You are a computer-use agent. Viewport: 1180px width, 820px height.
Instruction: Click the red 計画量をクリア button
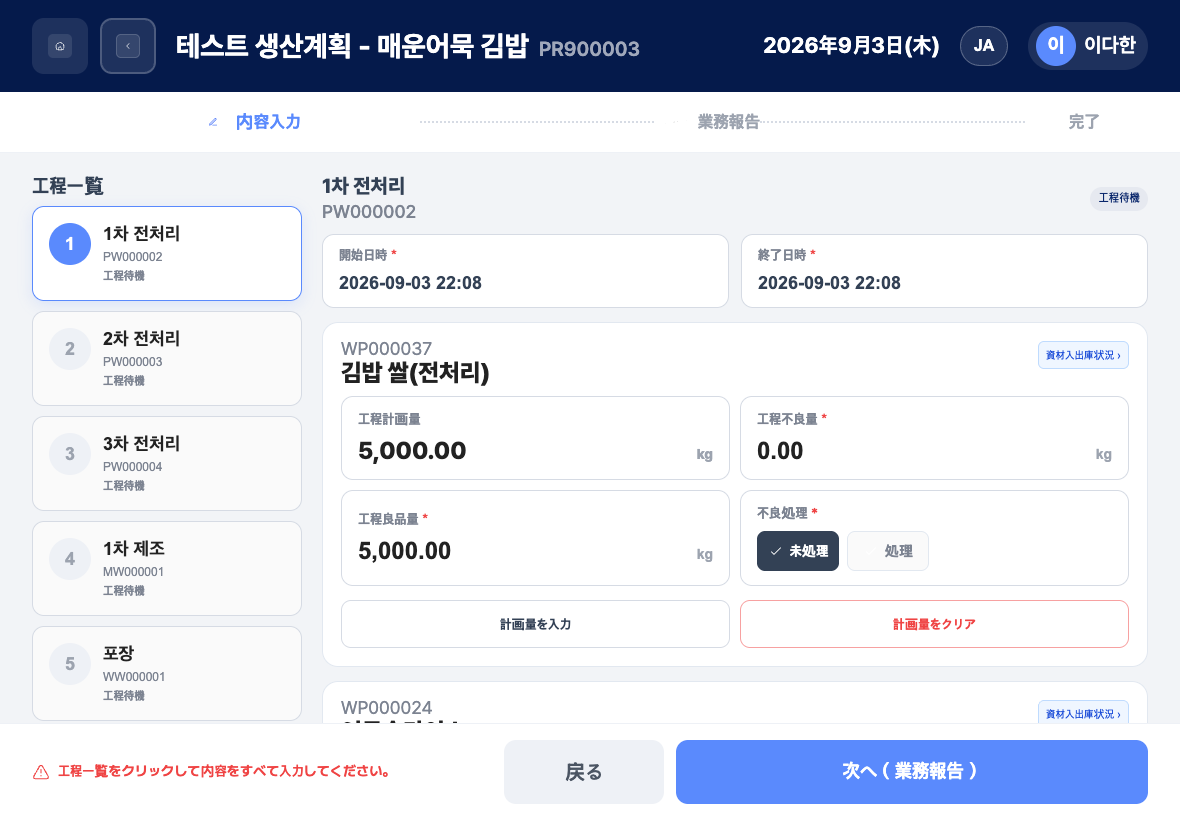[x=934, y=624]
